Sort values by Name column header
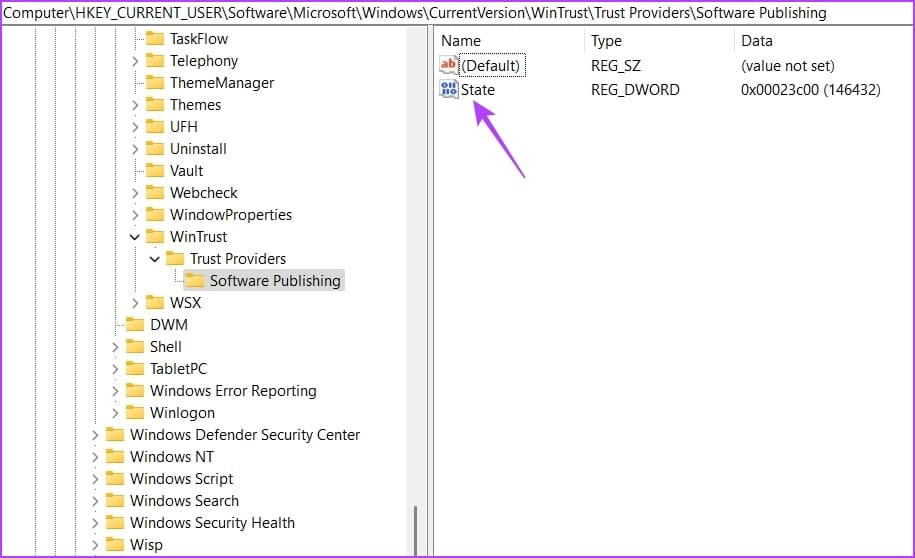This screenshot has height=558, width=915. pyautogui.click(x=509, y=41)
